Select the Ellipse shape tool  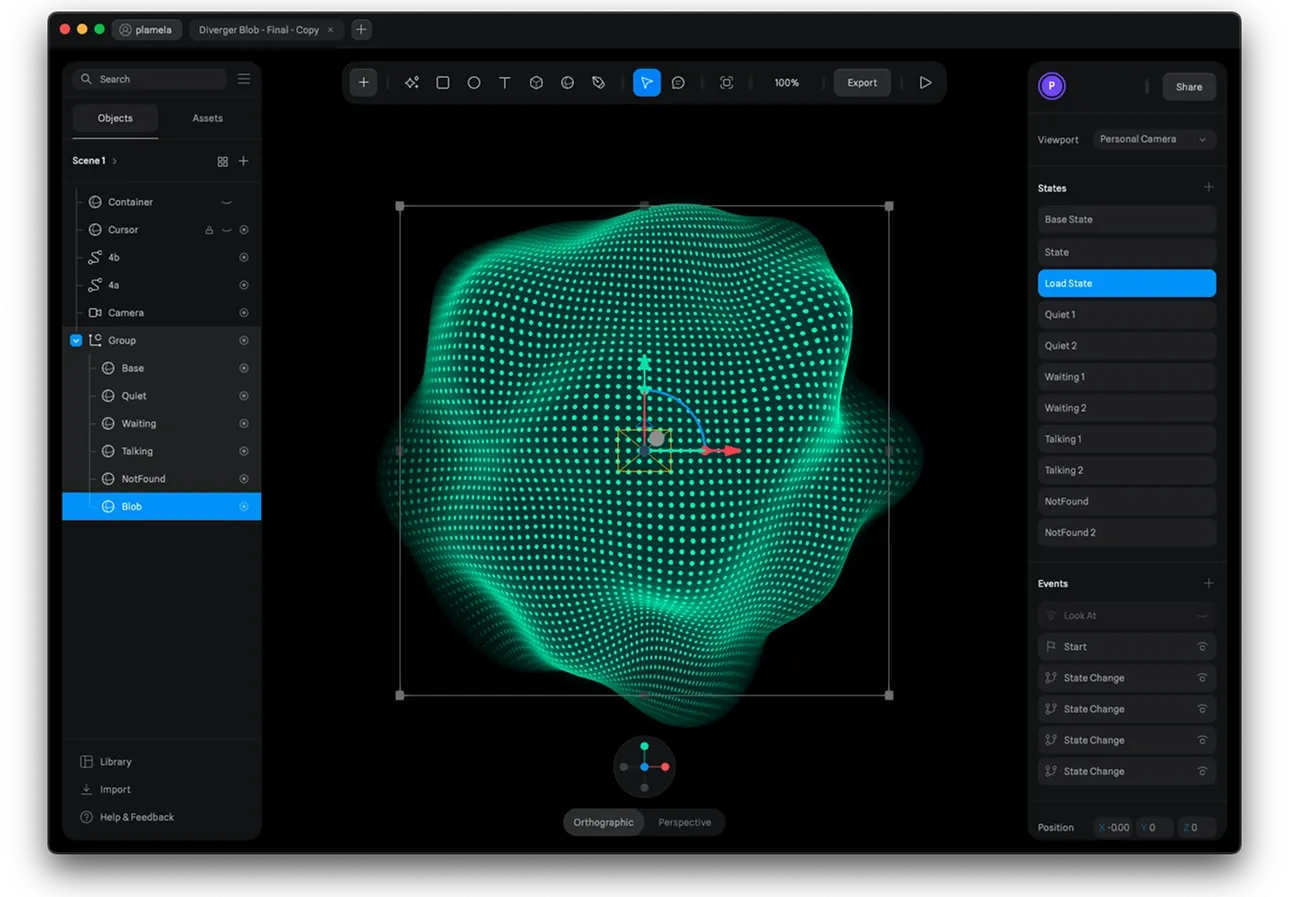click(474, 83)
